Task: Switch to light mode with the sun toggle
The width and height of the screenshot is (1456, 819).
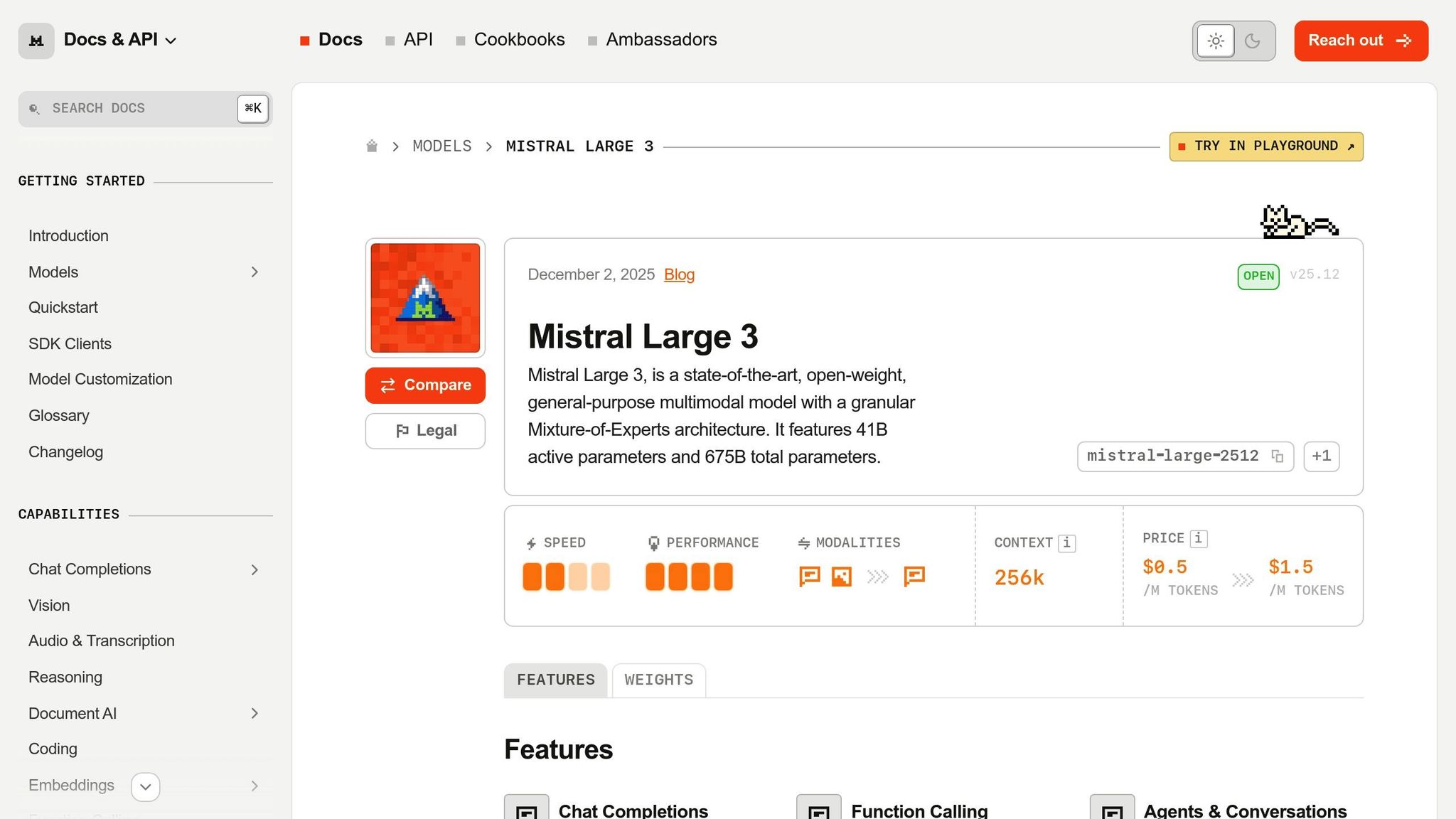Action: [1215, 41]
